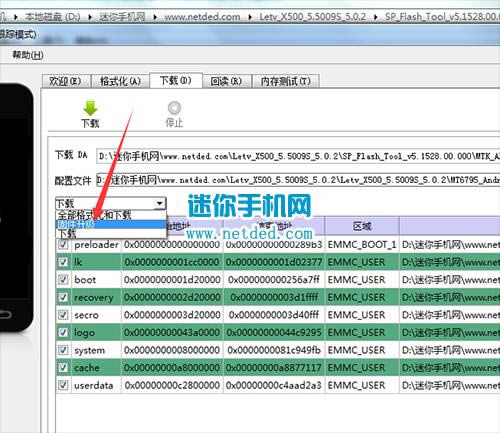The height and width of the screenshot is (433, 500).
Task: Go to 迷你手机网 folder in breadcrumb
Action: 122,17
